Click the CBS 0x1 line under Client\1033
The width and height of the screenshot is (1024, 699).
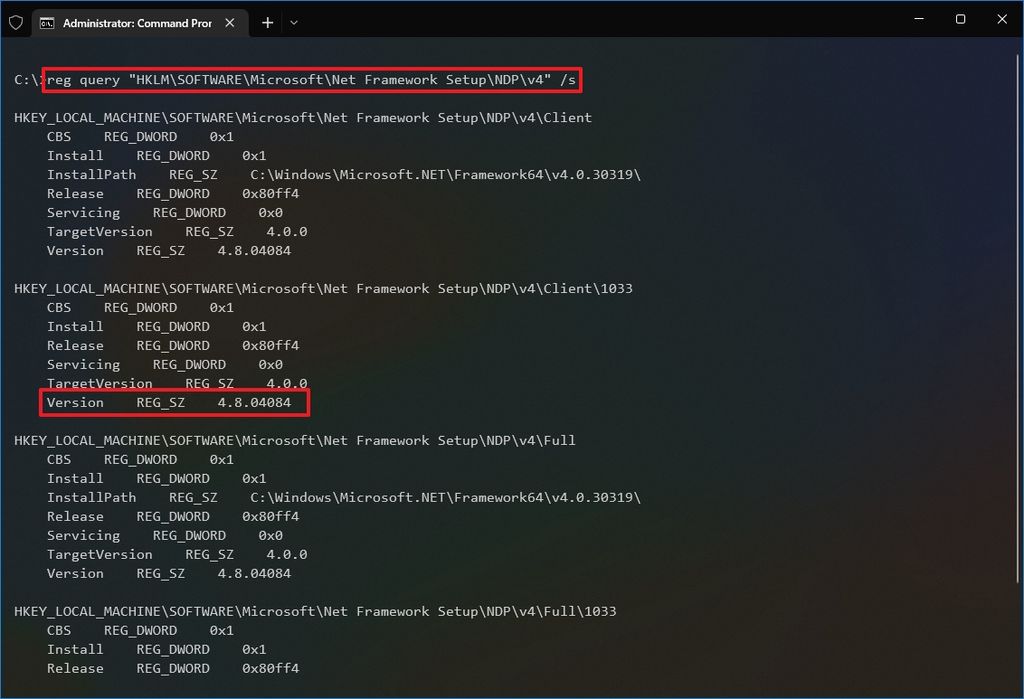(x=140, y=308)
